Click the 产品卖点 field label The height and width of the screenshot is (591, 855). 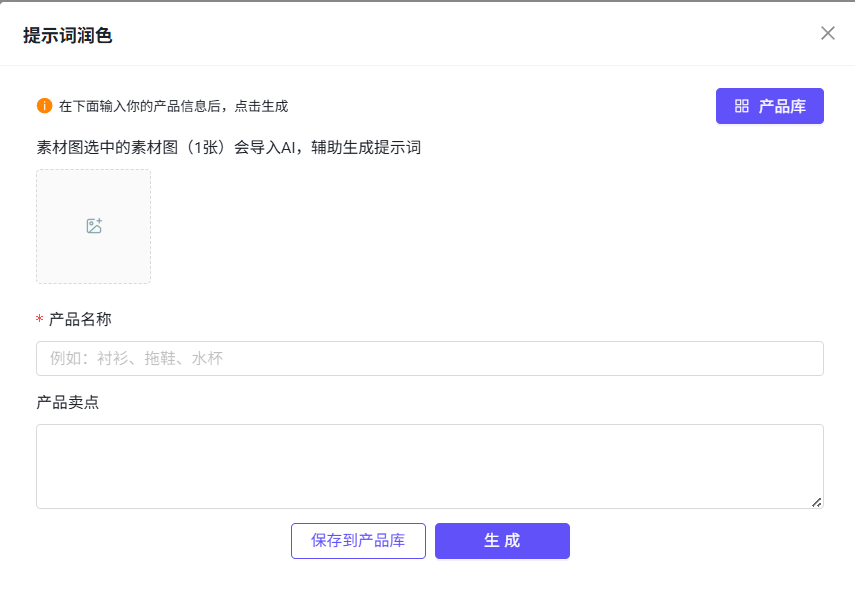point(67,402)
